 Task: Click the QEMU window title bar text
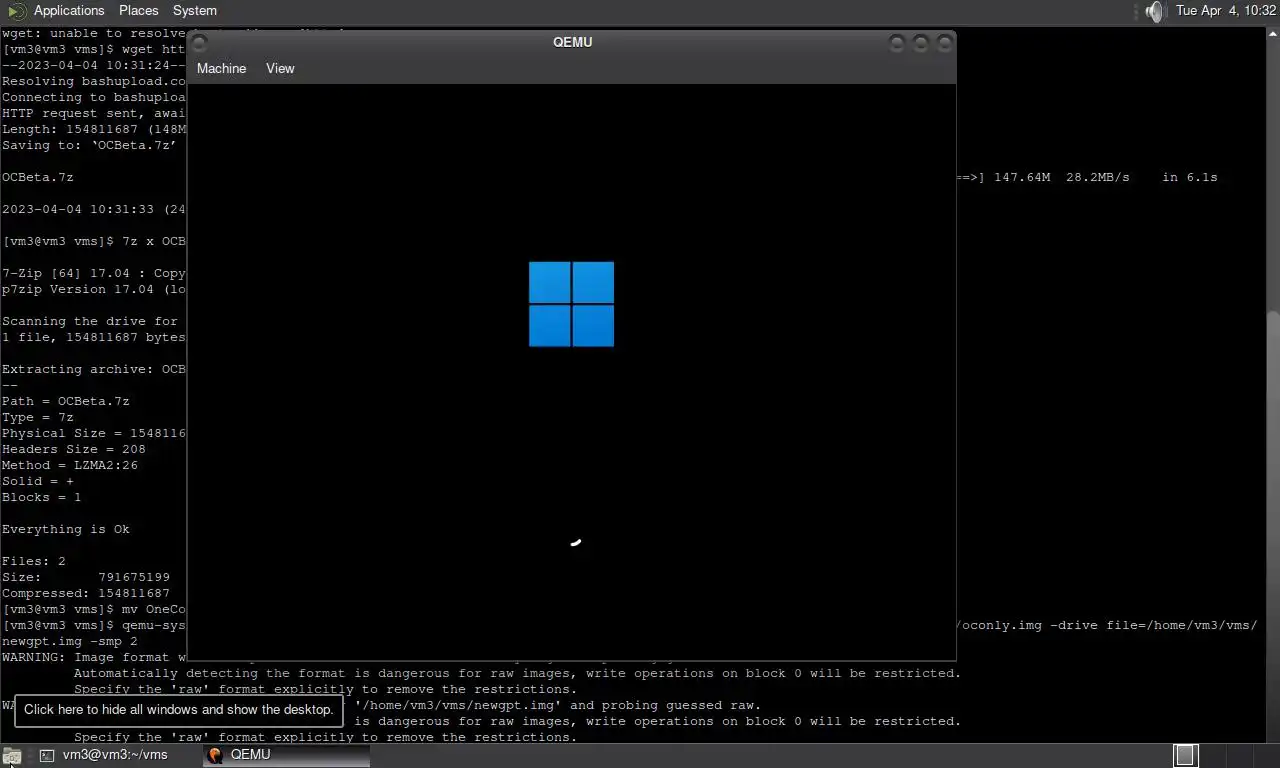click(572, 42)
